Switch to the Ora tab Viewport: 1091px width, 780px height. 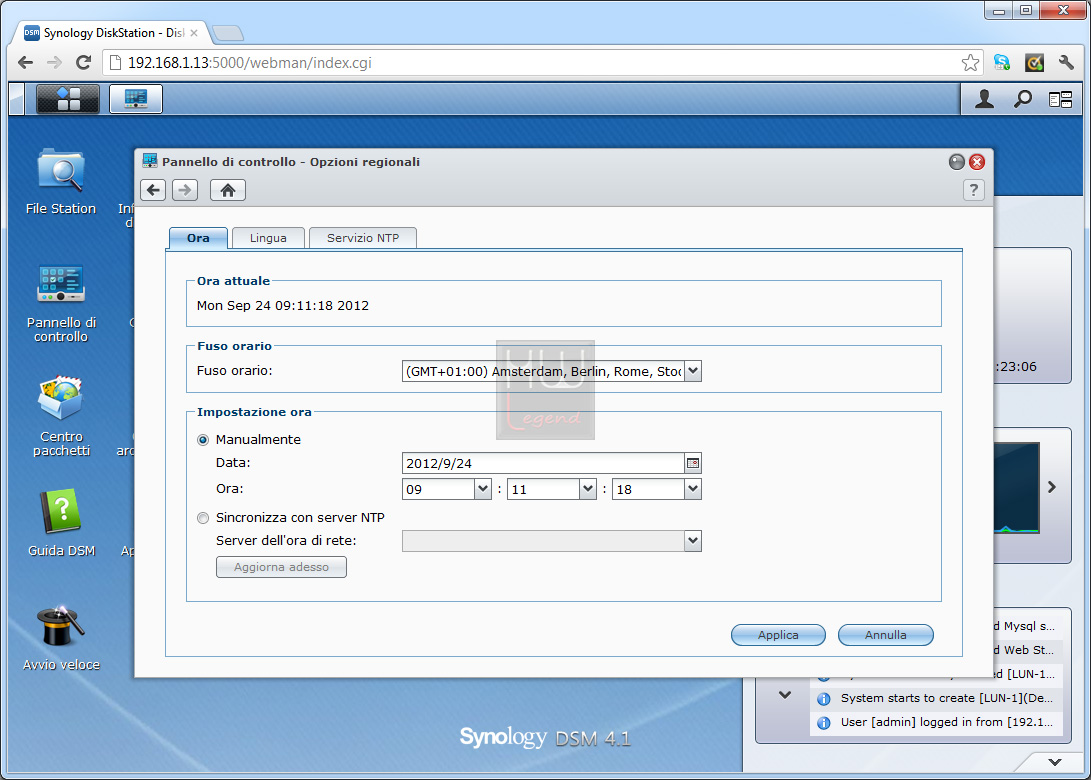198,238
